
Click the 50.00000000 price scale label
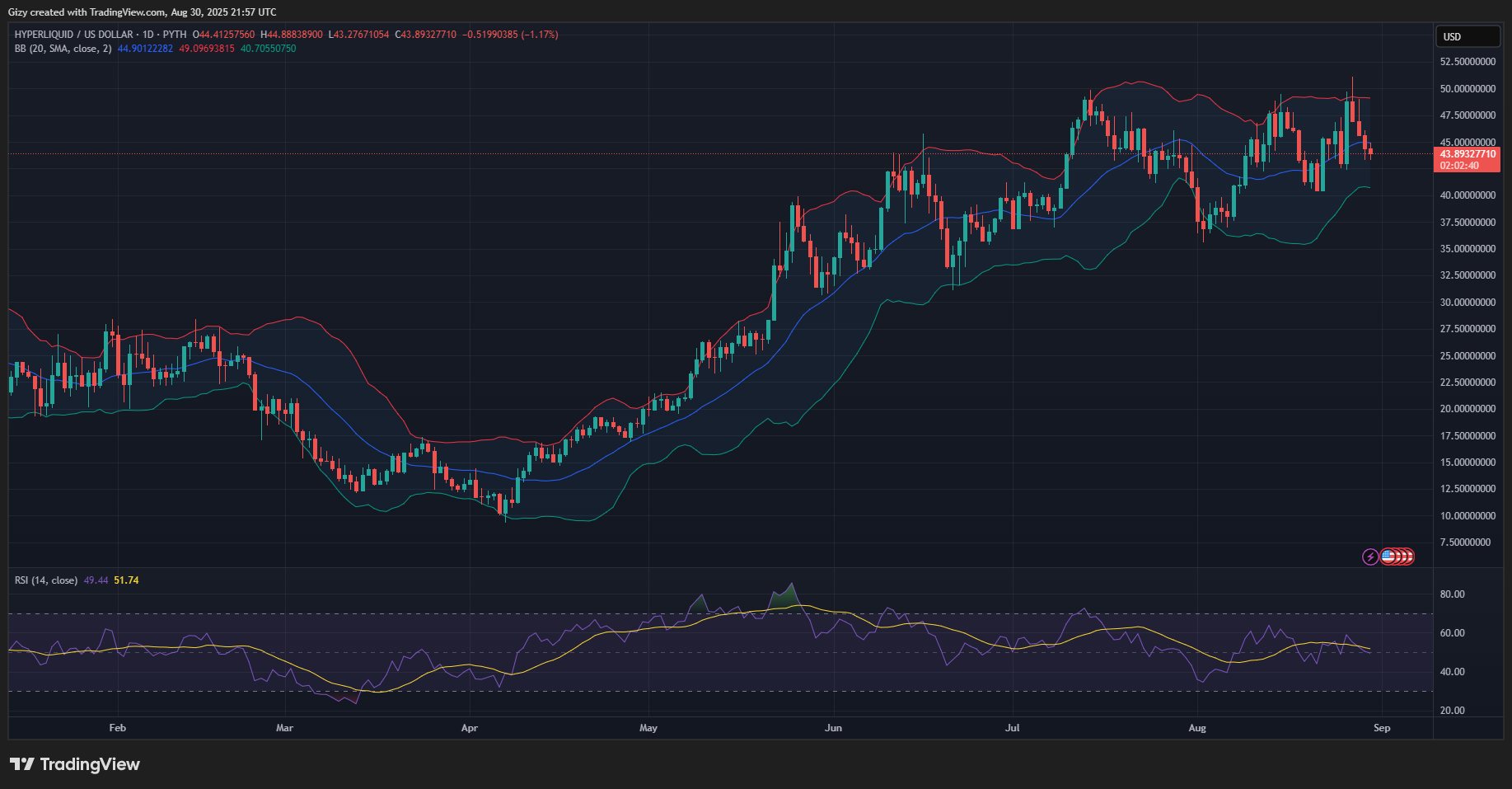point(1468,89)
